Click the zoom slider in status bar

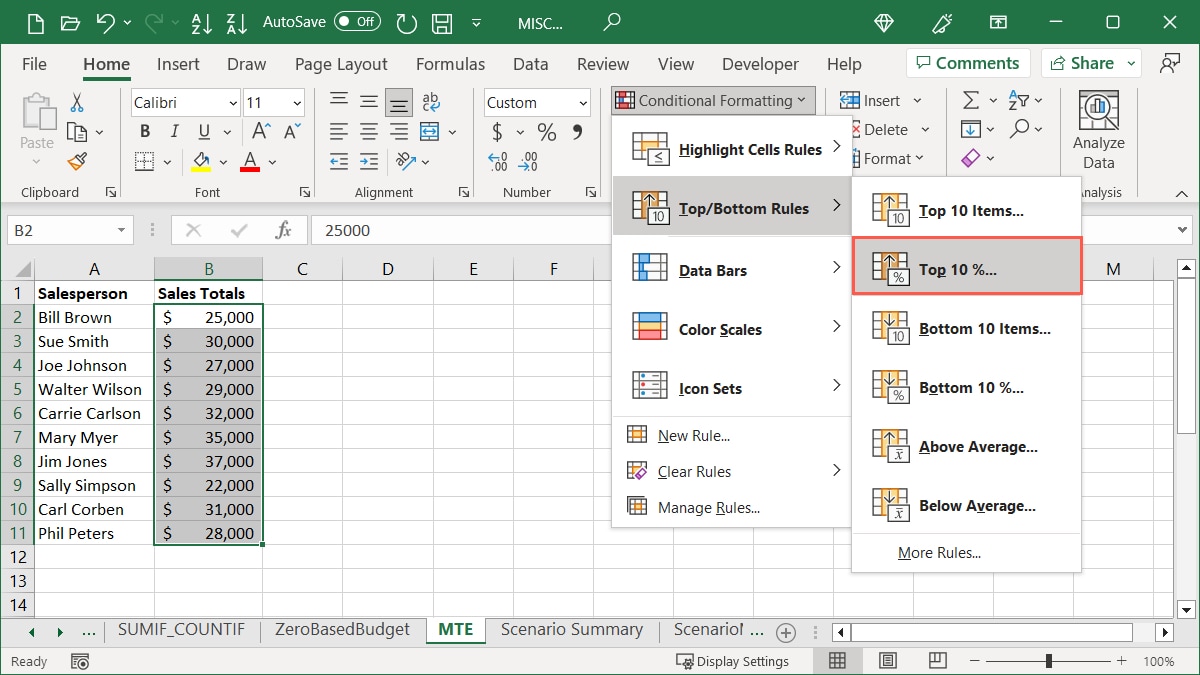1048,661
